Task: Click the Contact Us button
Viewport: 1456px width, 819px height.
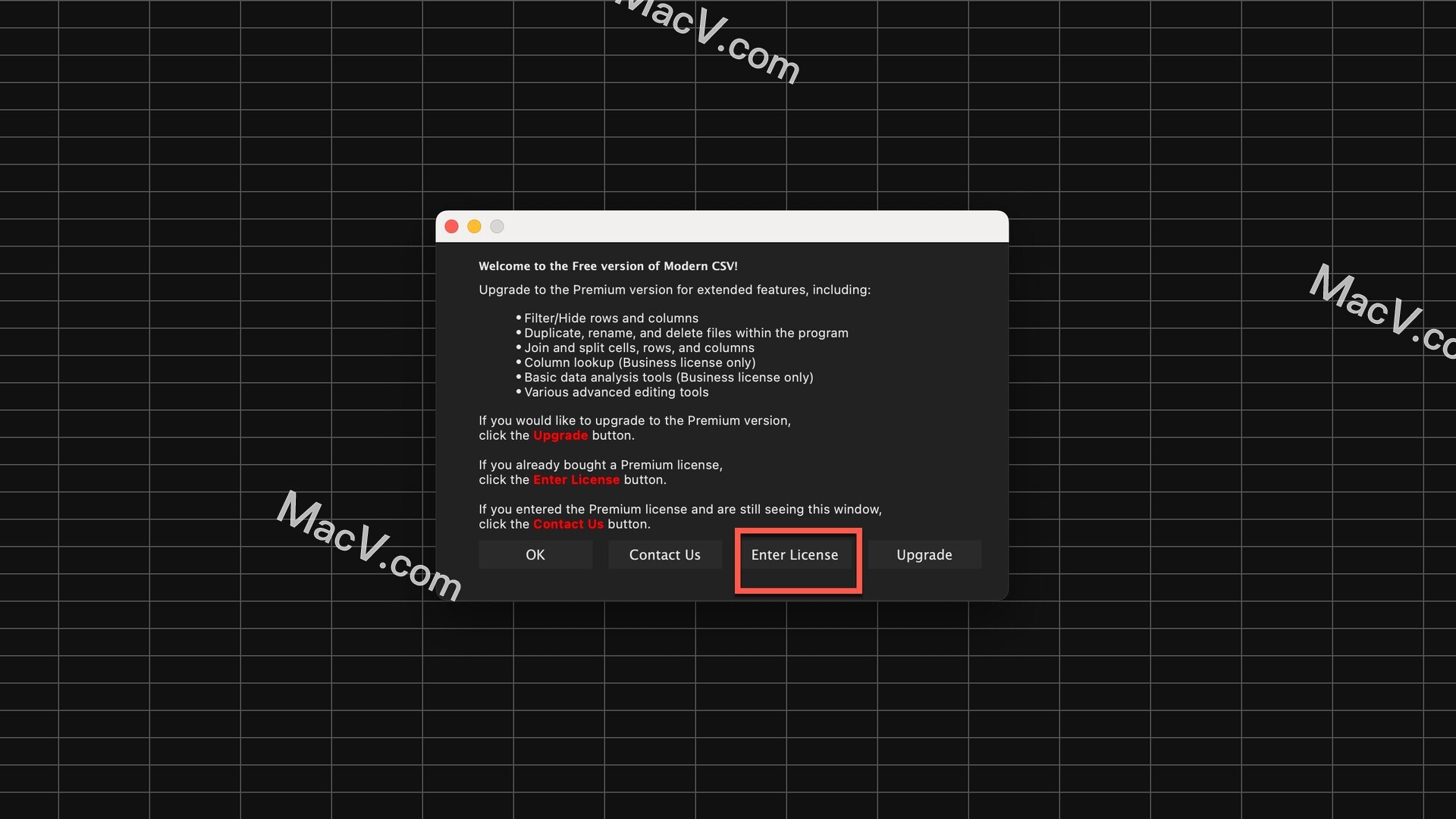Action: pos(665,554)
